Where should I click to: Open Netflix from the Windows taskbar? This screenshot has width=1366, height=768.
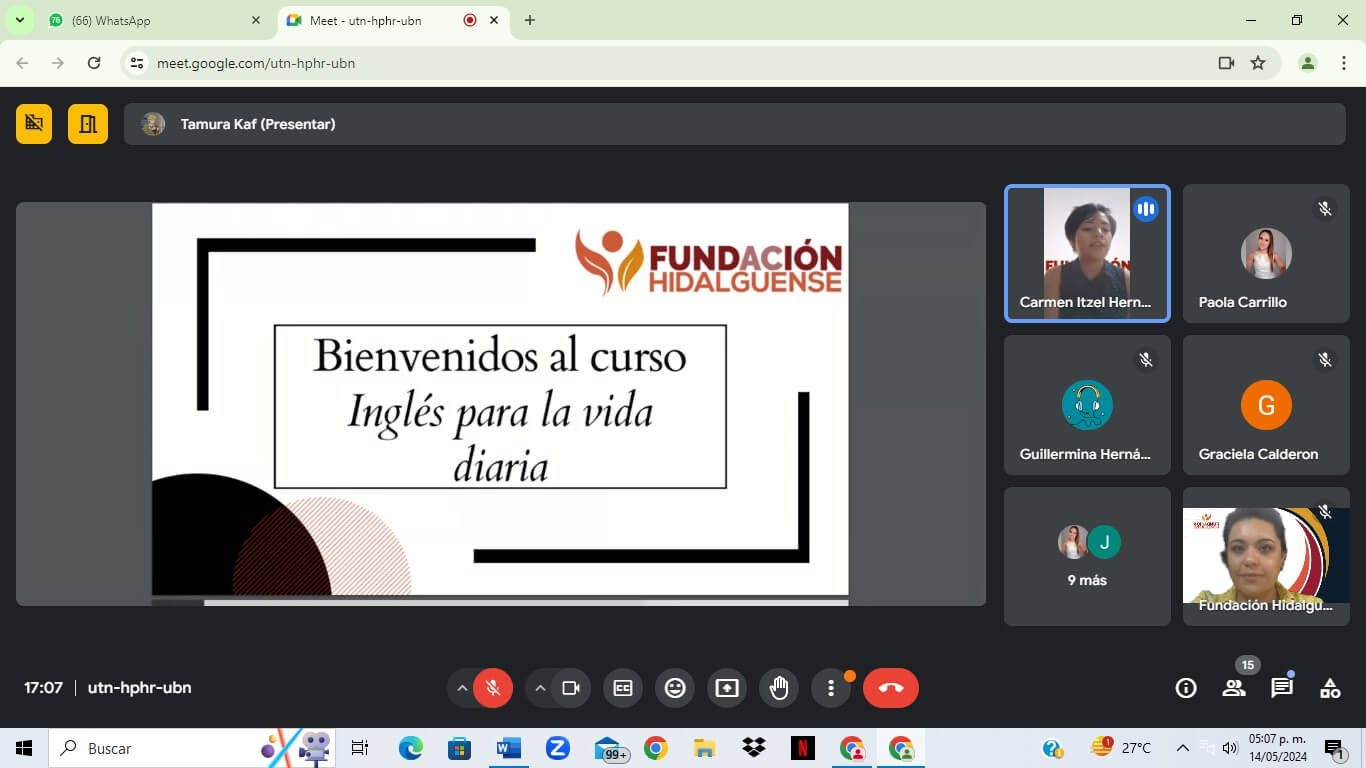pyautogui.click(x=802, y=748)
